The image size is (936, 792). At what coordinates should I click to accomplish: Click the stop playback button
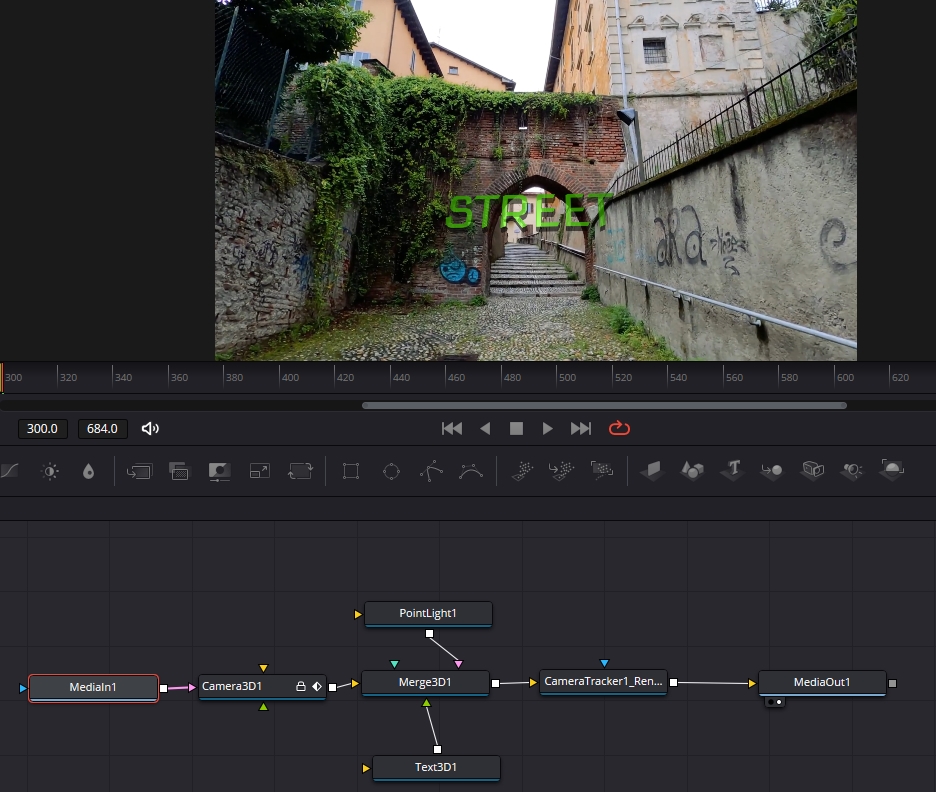[516, 428]
